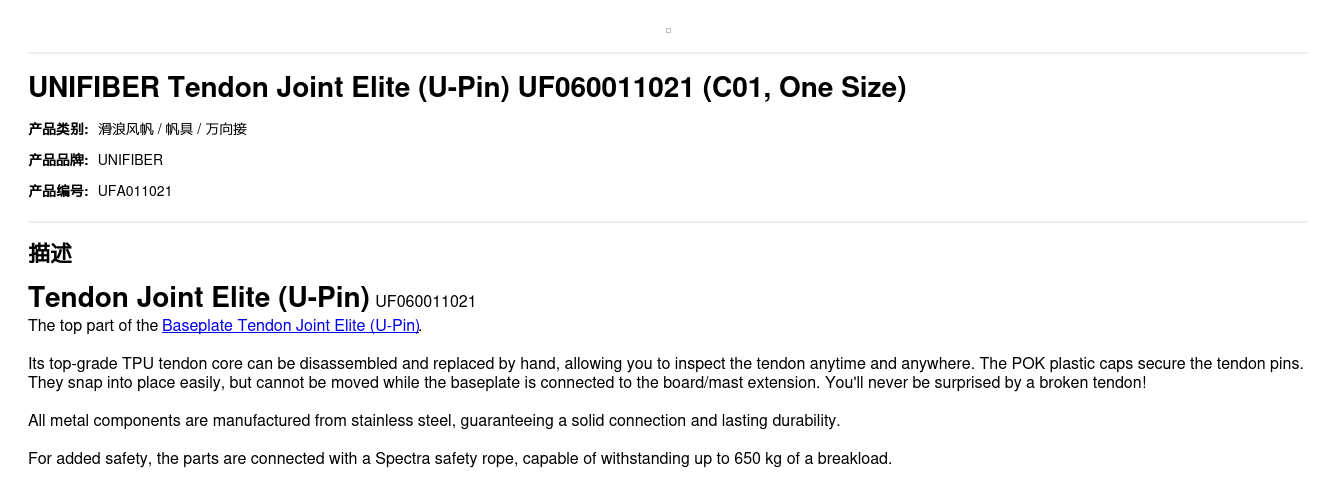The width and height of the screenshot is (1328, 498).
Task: Click the paragraph about the Spectra safety rope
Action: (x=460, y=459)
